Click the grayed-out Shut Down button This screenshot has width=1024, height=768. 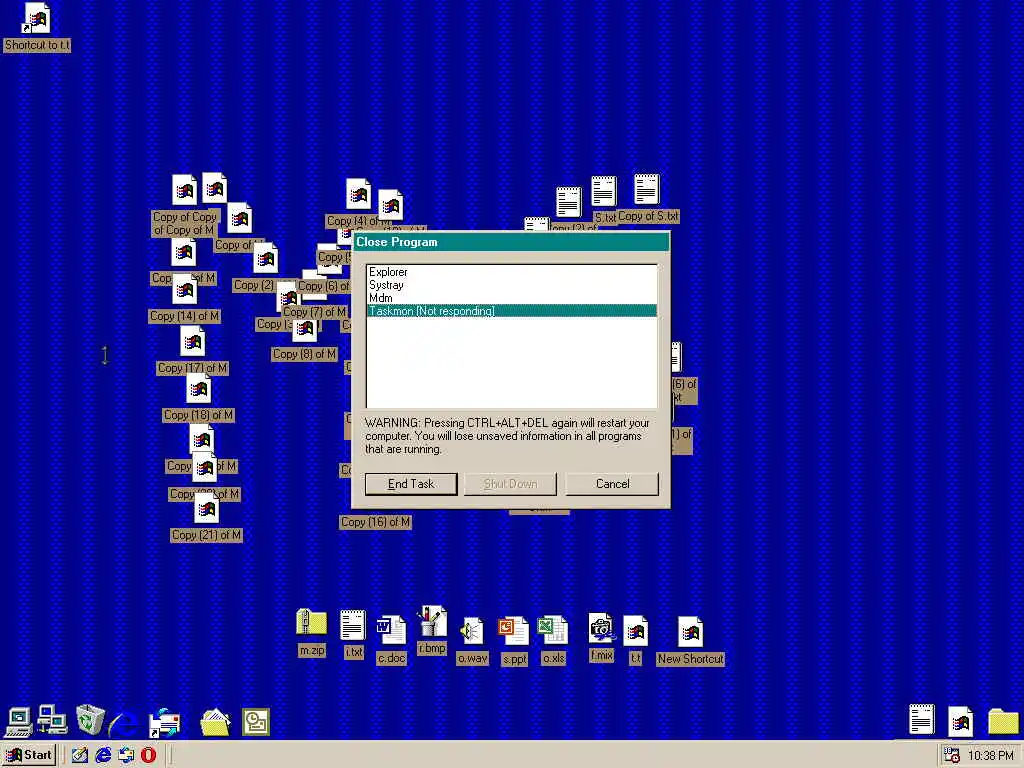(x=510, y=484)
